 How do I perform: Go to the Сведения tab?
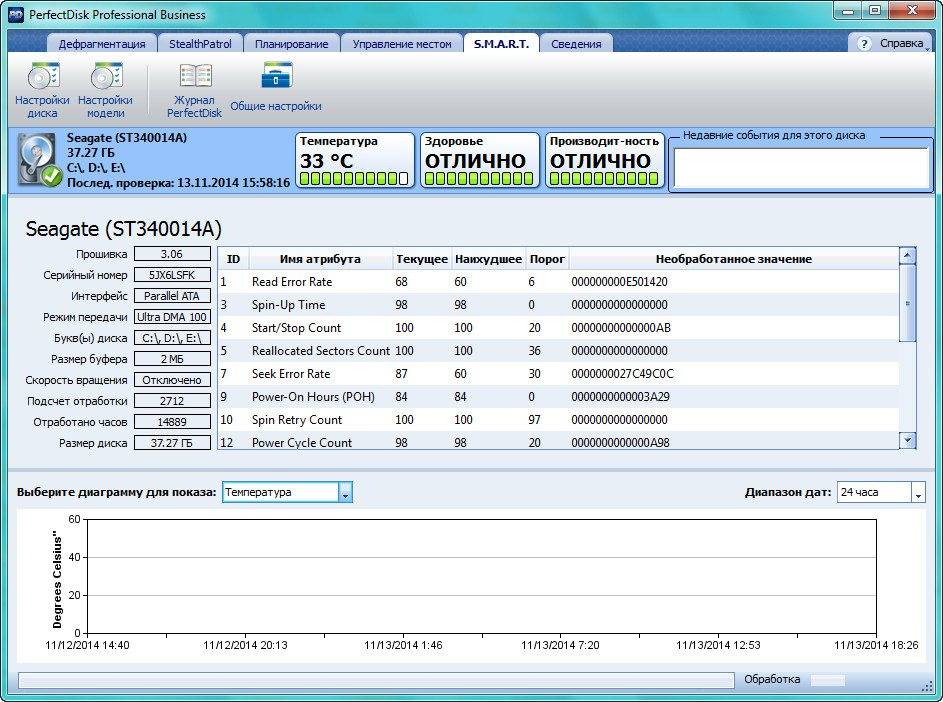point(576,44)
